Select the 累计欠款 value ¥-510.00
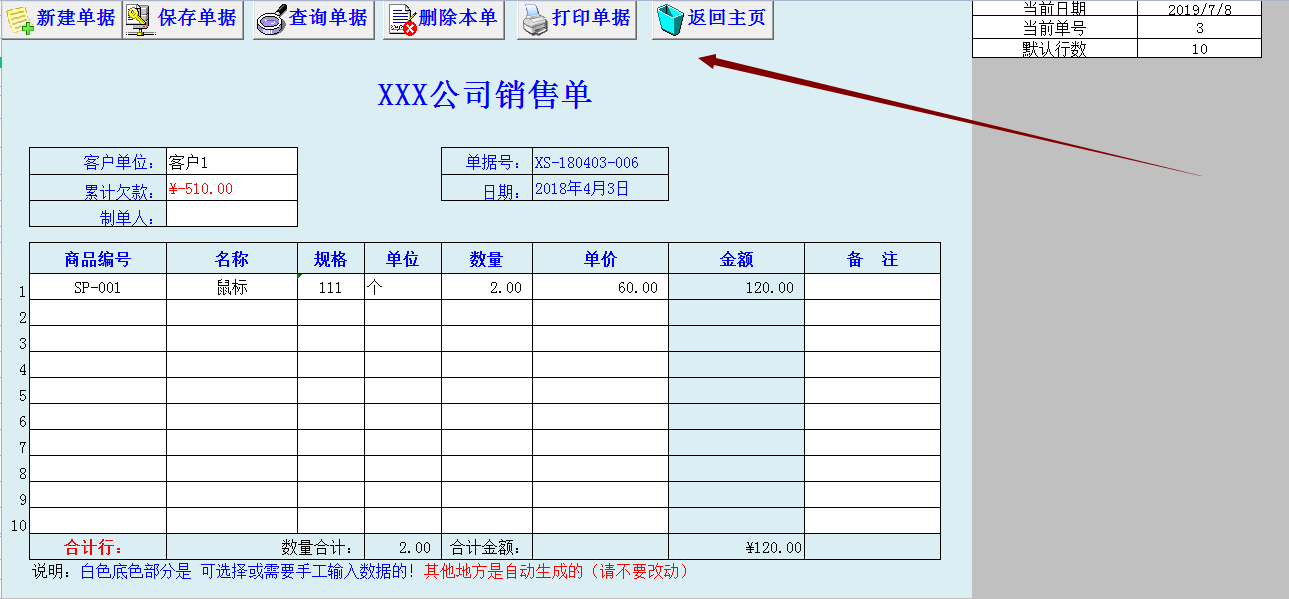This screenshot has width=1289, height=599. point(232,188)
